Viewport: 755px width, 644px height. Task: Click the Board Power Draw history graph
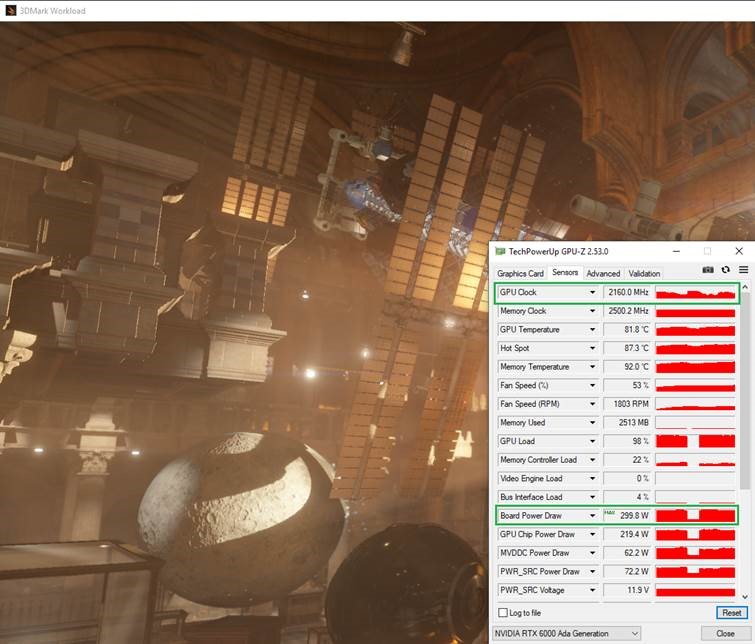pyautogui.click(x=695, y=516)
